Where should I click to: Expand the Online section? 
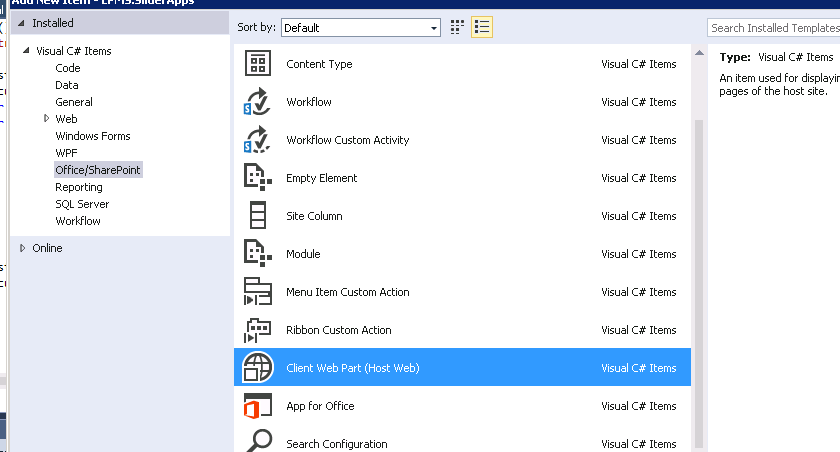click(x=22, y=248)
